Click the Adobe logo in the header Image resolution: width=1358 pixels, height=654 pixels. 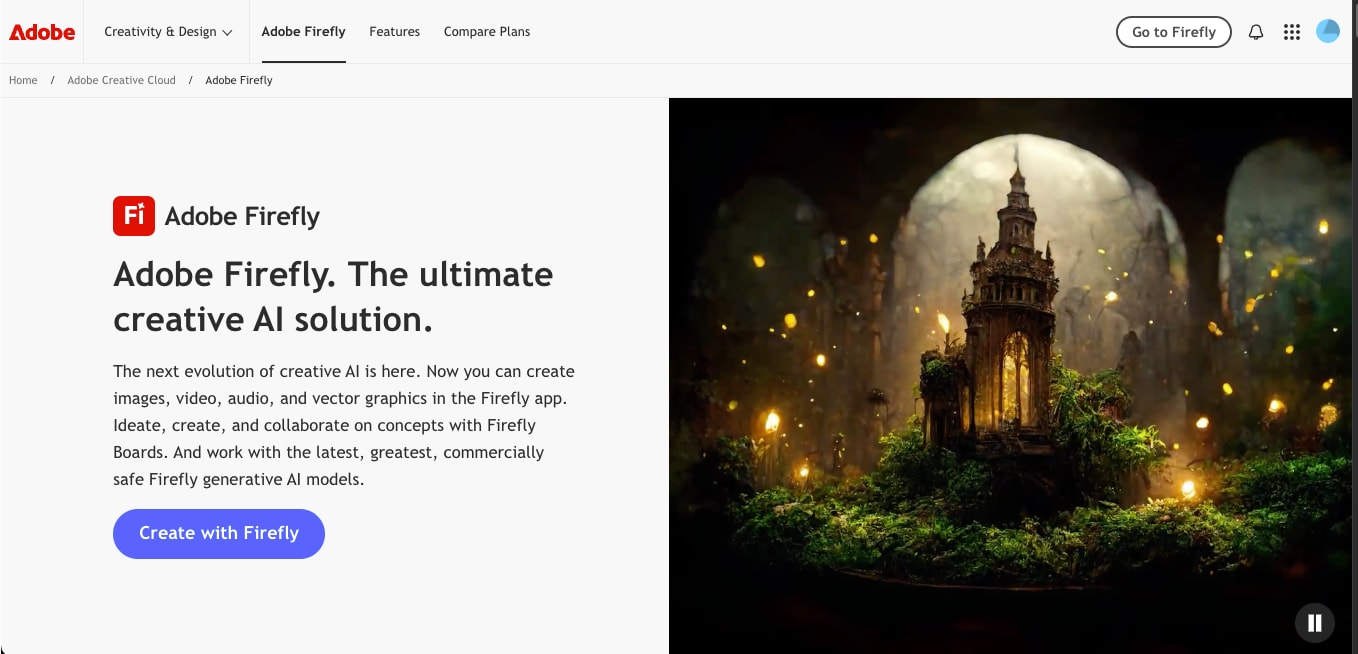42,32
